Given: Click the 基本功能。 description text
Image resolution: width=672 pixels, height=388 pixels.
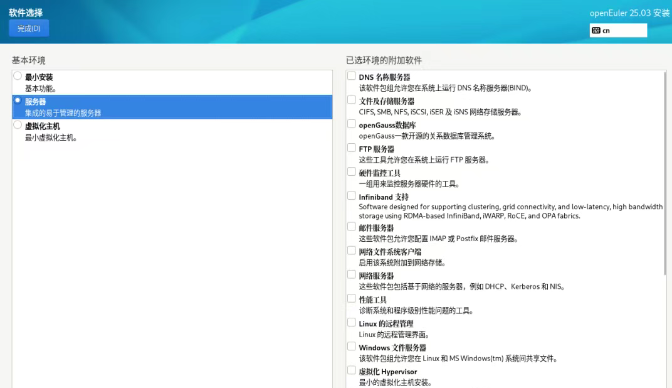Looking at the screenshot, I should (x=40, y=89).
